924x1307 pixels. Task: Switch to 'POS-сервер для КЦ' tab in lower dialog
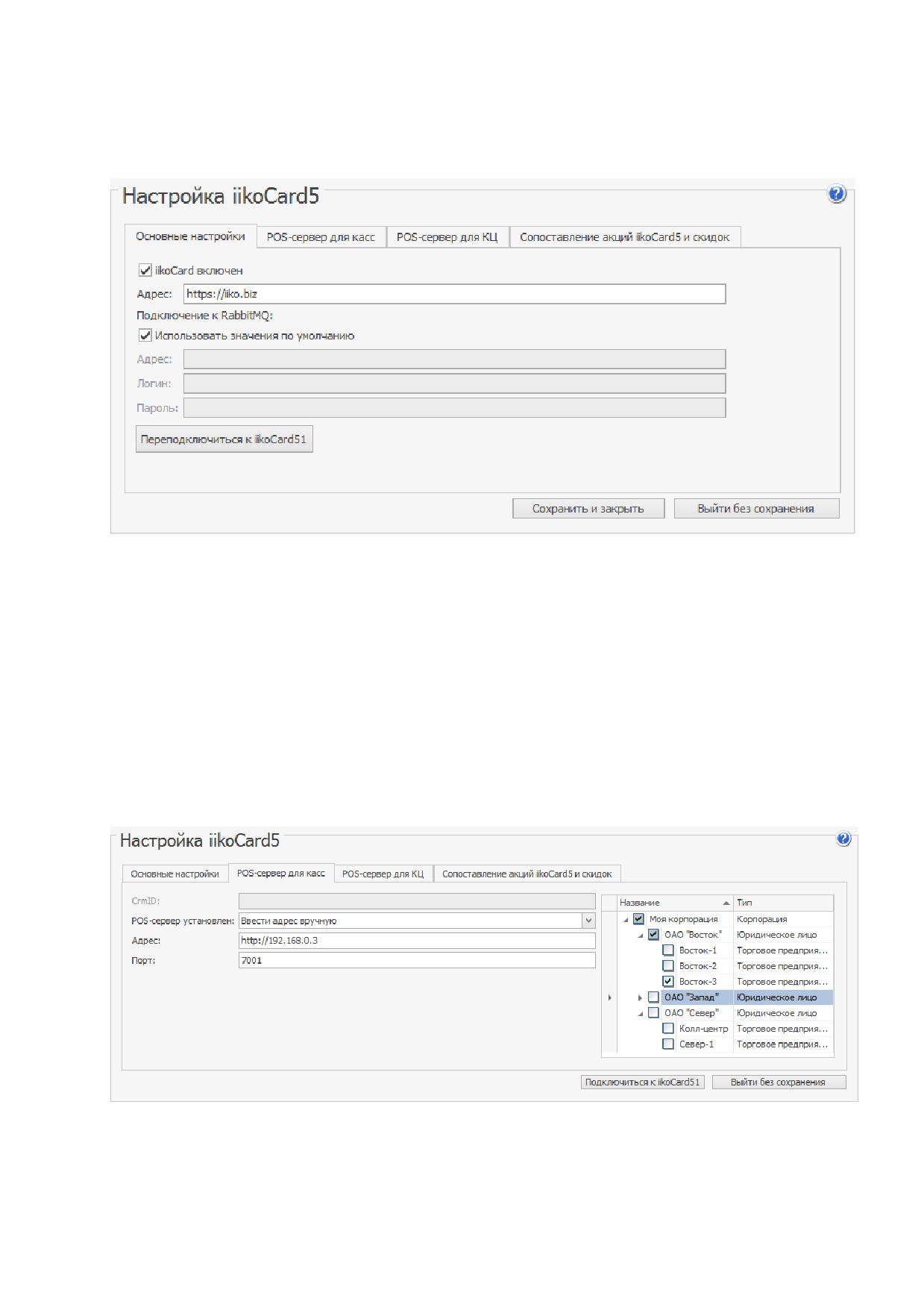[383, 874]
